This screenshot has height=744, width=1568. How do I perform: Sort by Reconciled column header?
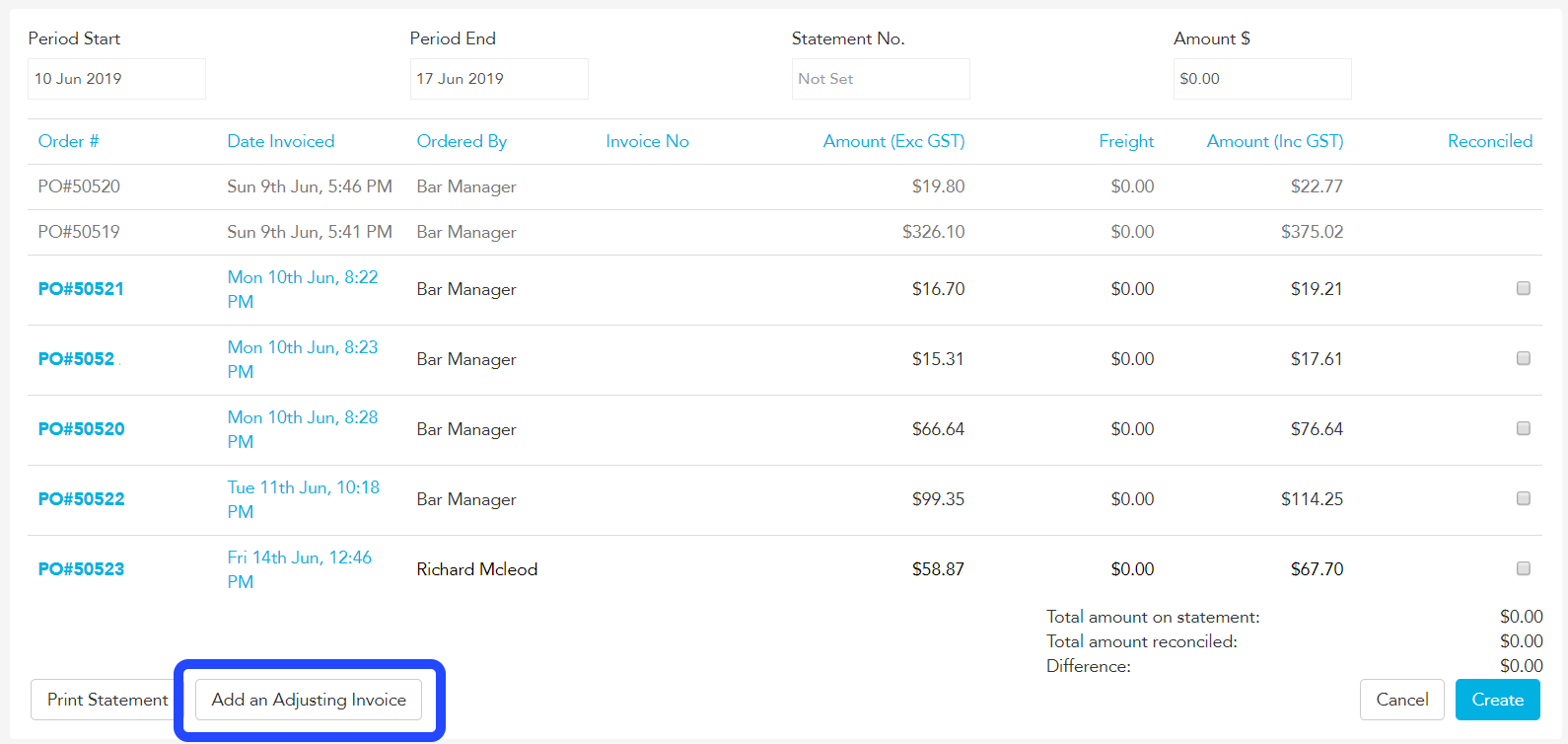(x=1490, y=141)
